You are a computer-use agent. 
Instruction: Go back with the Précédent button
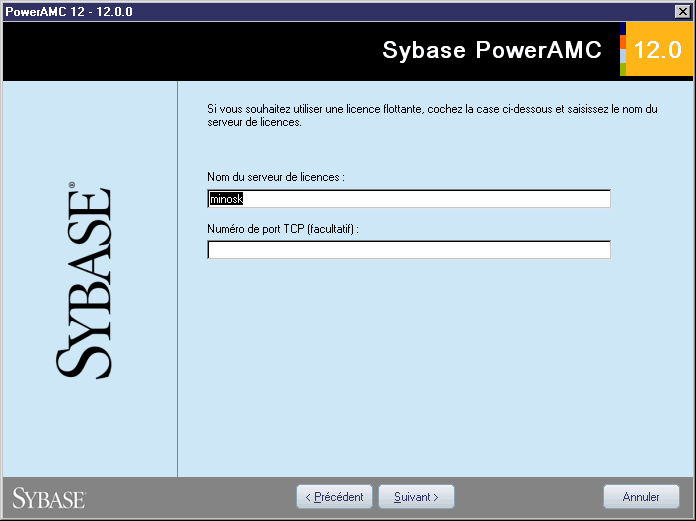coord(334,497)
